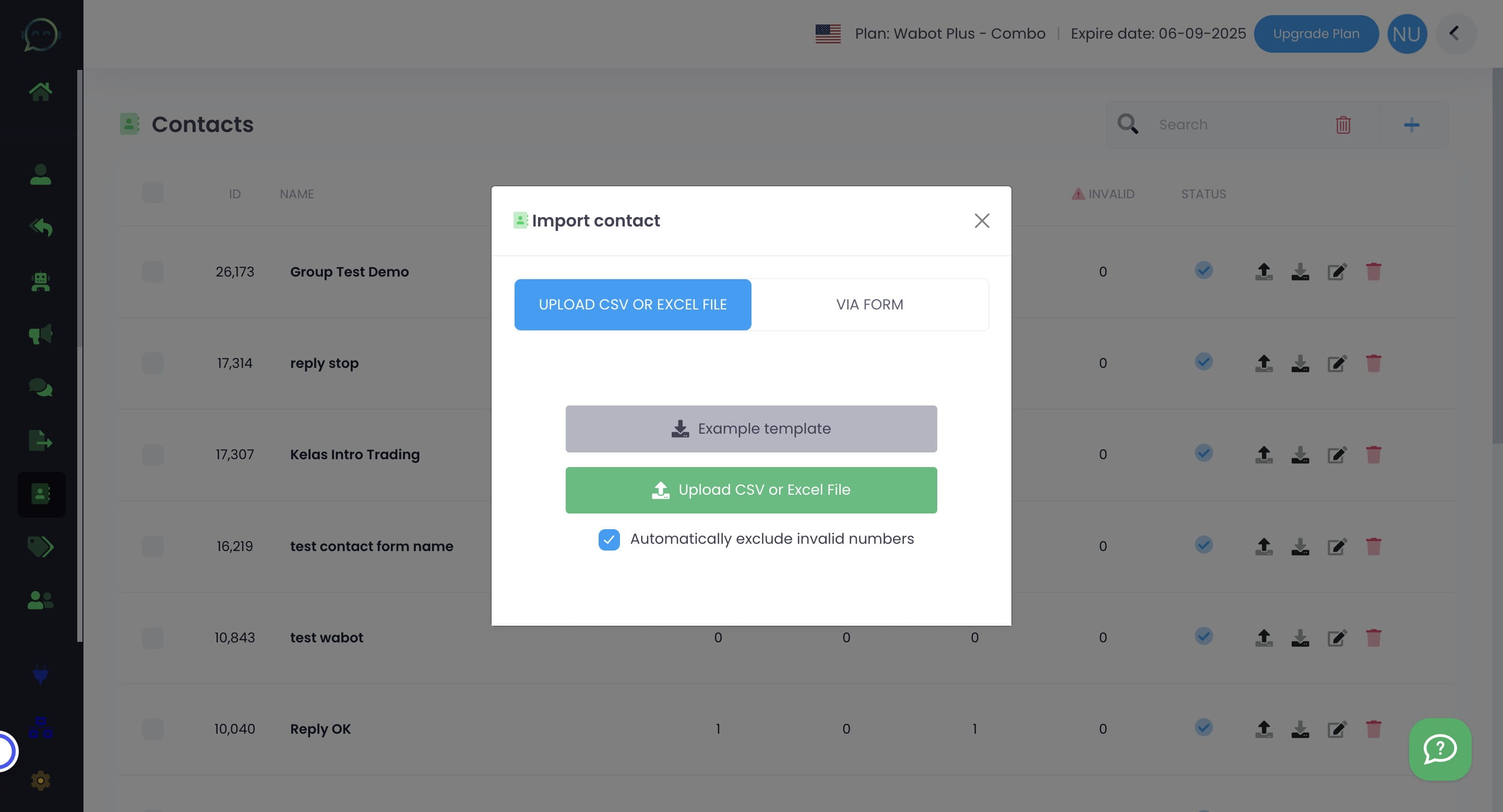Image resolution: width=1503 pixels, height=812 pixels.
Task: Open the tags icon in sidebar
Action: tap(40, 546)
